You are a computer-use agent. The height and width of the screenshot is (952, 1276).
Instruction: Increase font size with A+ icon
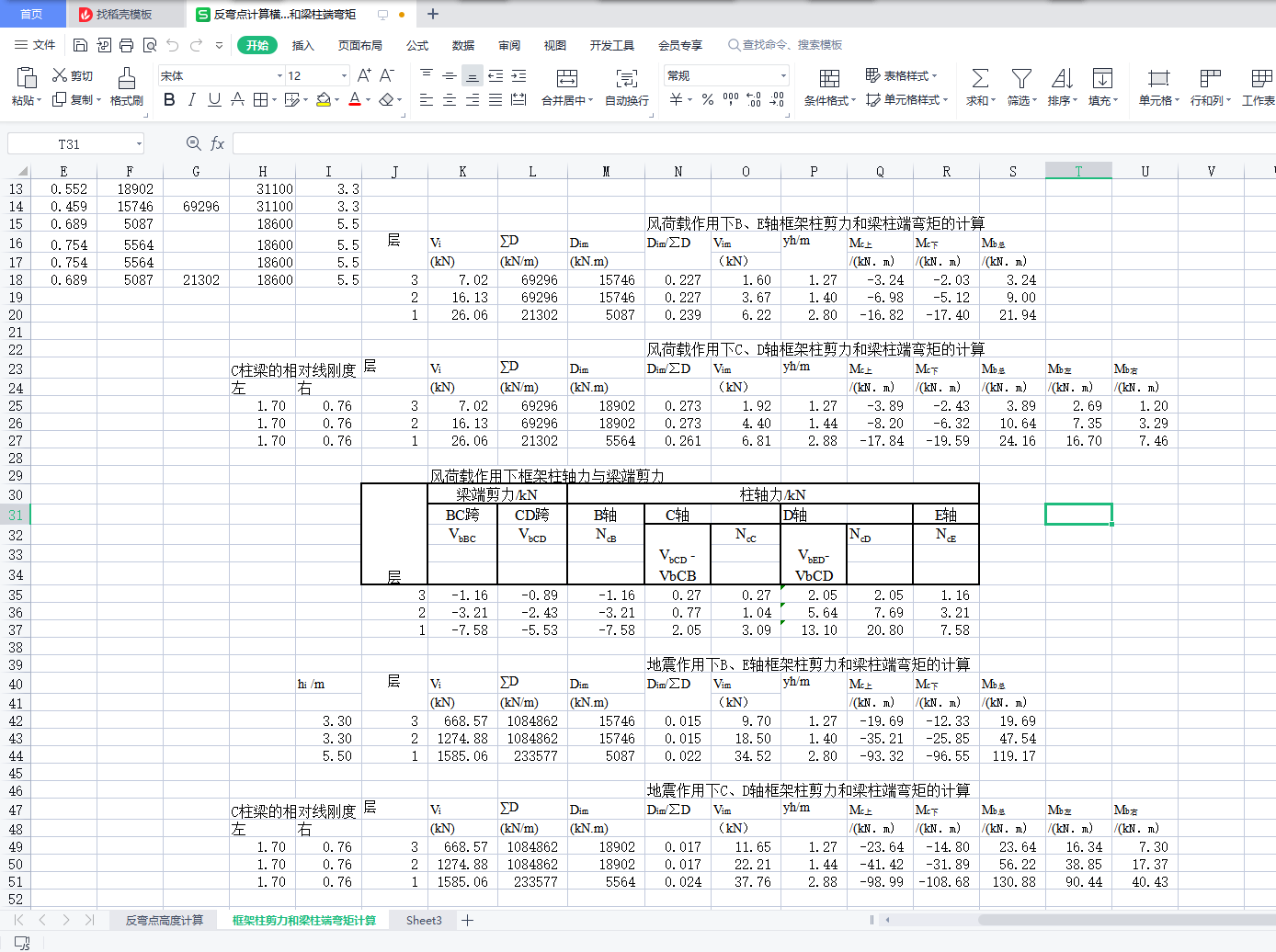[364, 75]
